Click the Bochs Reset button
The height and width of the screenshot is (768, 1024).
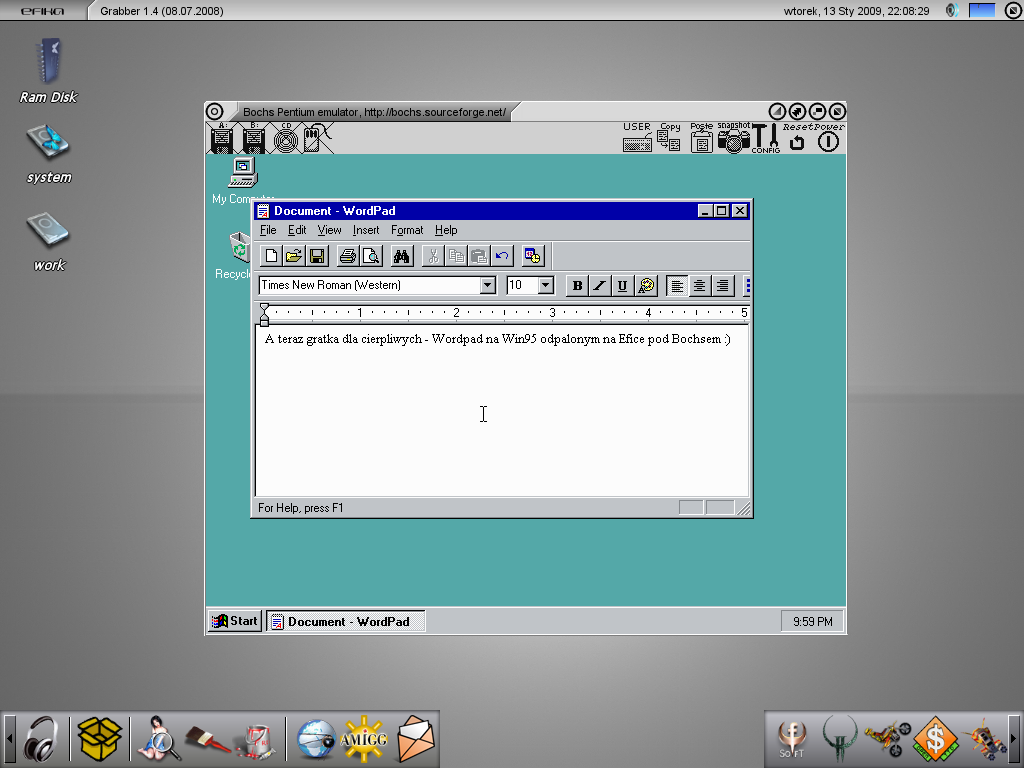tap(797, 138)
